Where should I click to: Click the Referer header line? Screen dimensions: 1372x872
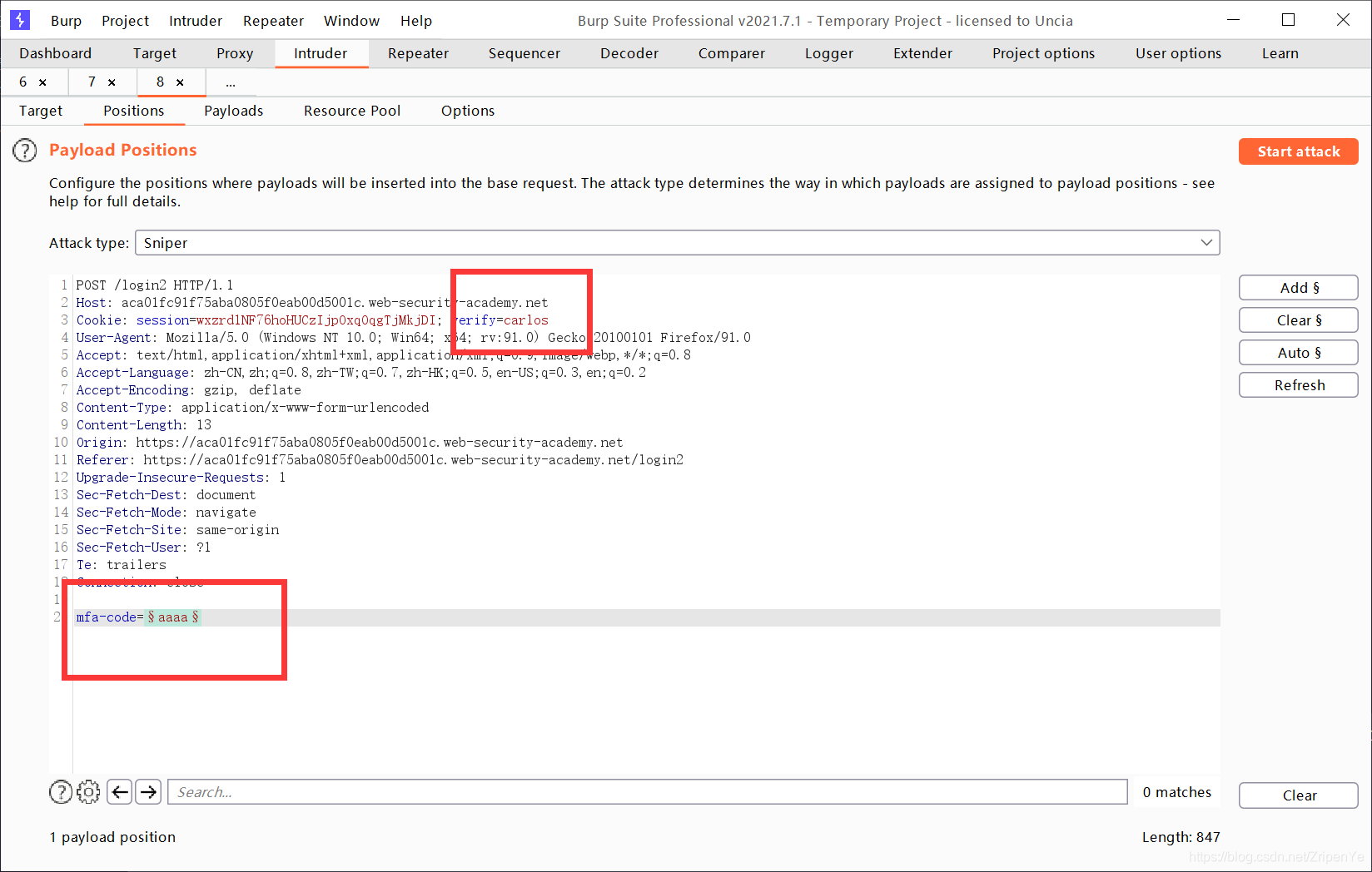(x=380, y=460)
